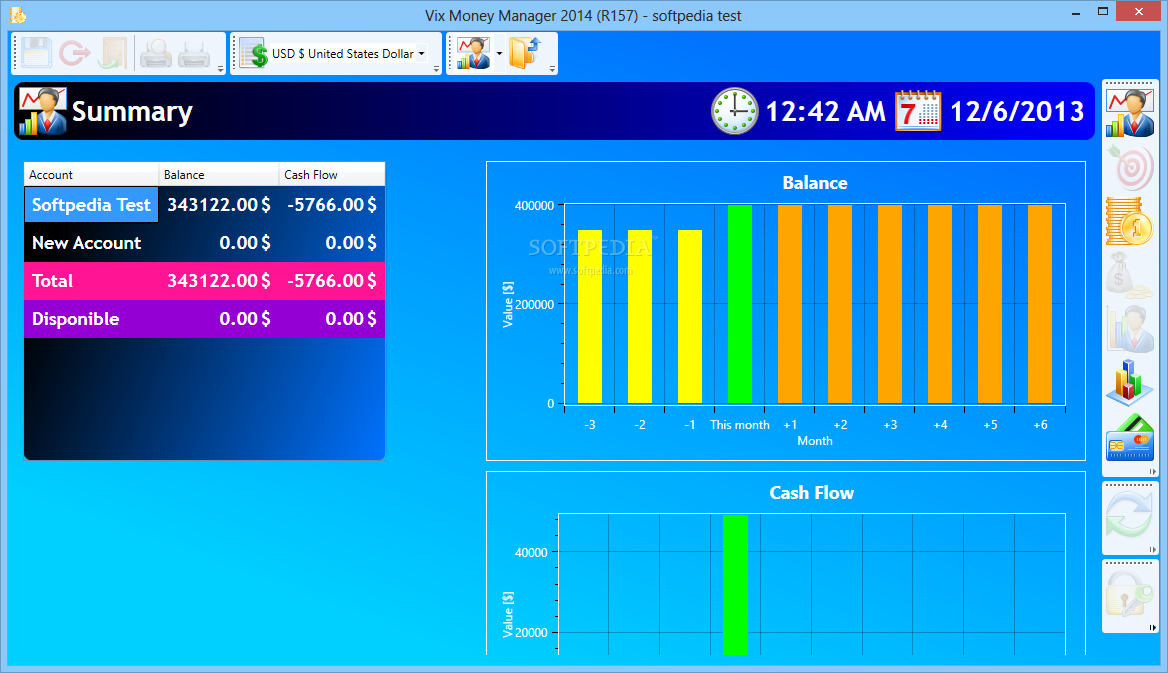Open the currency toolbar's overflow options arrow
The height and width of the screenshot is (673, 1168).
click(x=437, y=69)
